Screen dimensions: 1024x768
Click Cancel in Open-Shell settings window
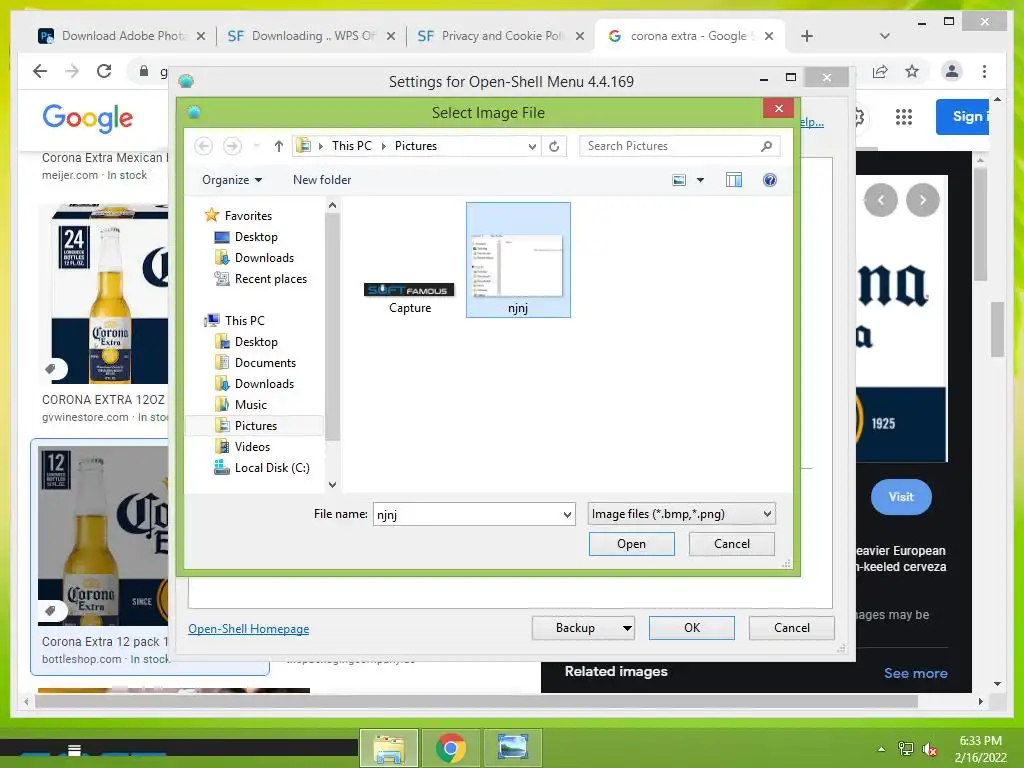792,628
